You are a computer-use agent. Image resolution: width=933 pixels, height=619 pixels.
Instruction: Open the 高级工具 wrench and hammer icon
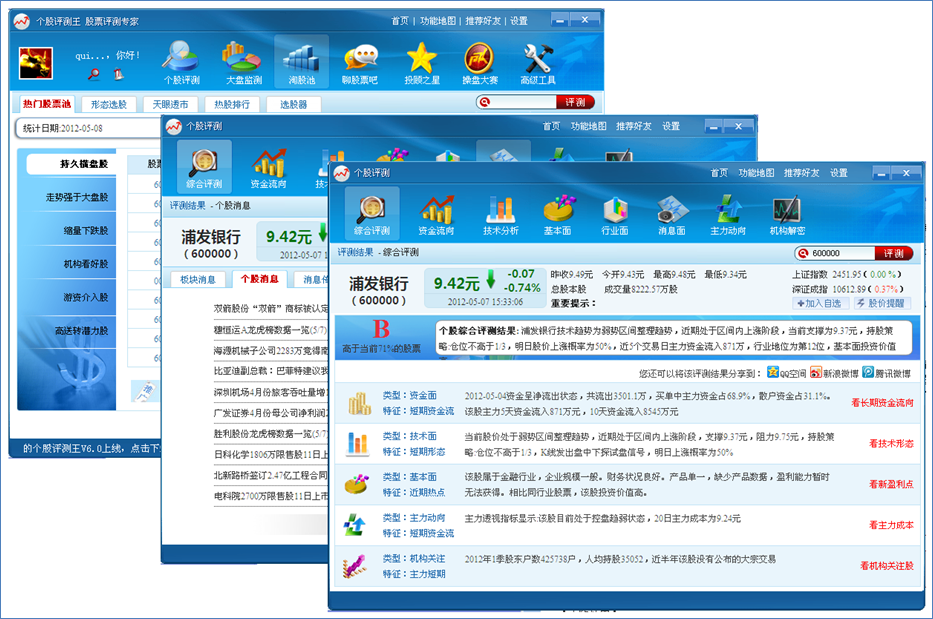pos(538,64)
